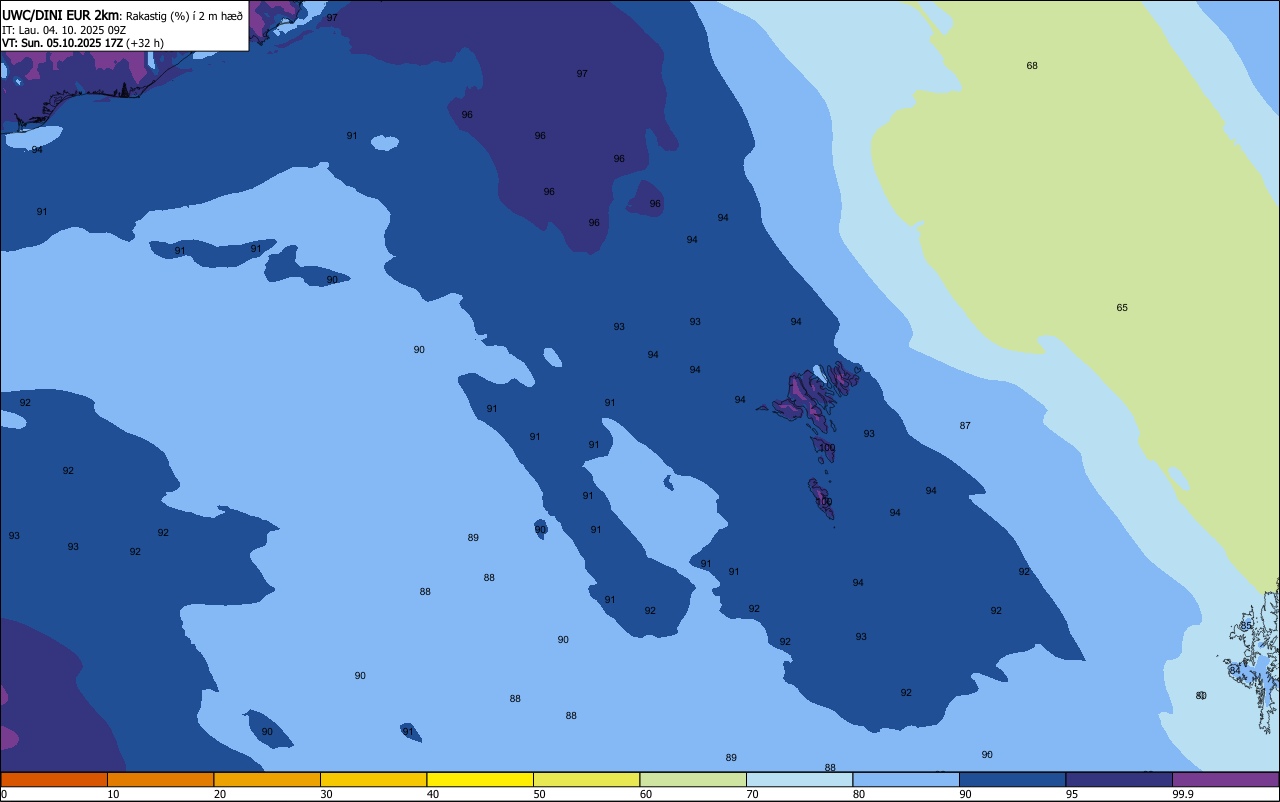
Task: Click the legend tick label 10
Action: (113, 794)
